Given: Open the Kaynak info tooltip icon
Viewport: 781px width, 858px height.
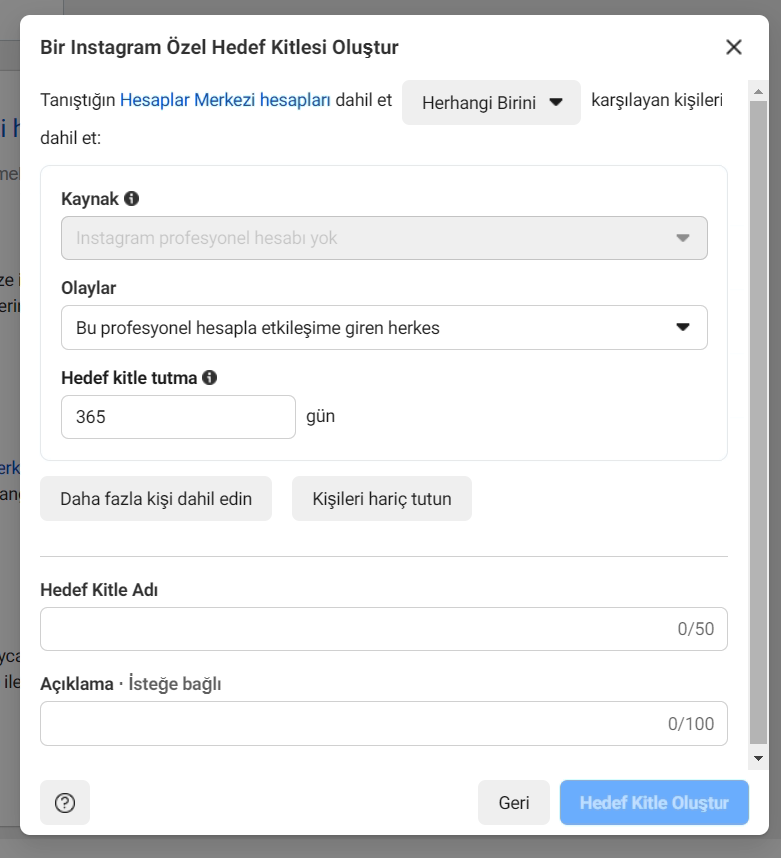Looking at the screenshot, I should (131, 198).
